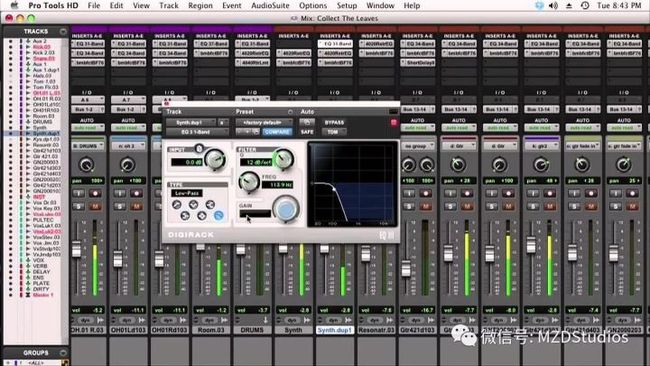Click the red target button in plugin header

(393, 122)
